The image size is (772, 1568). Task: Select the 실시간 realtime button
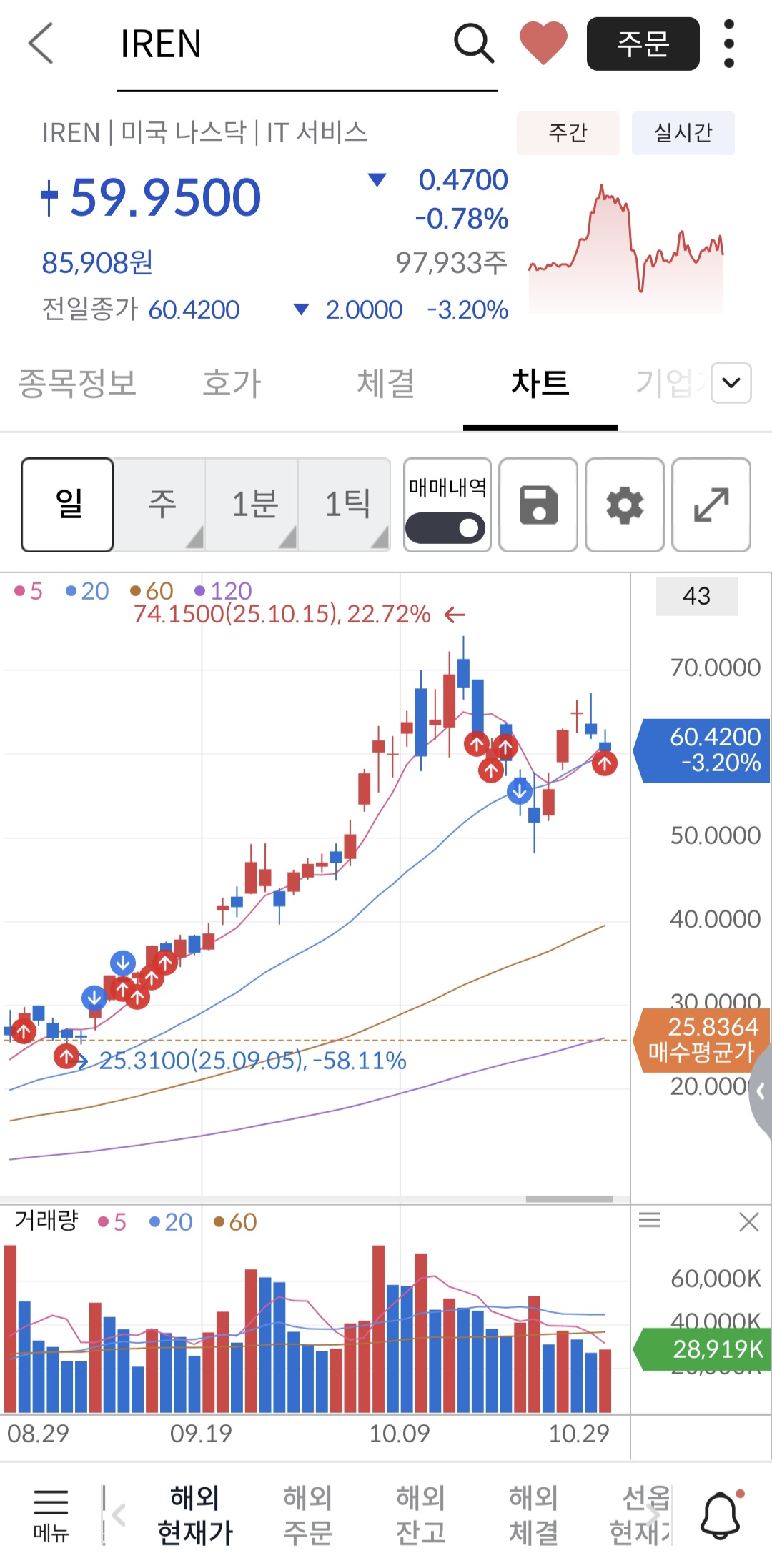point(683,133)
